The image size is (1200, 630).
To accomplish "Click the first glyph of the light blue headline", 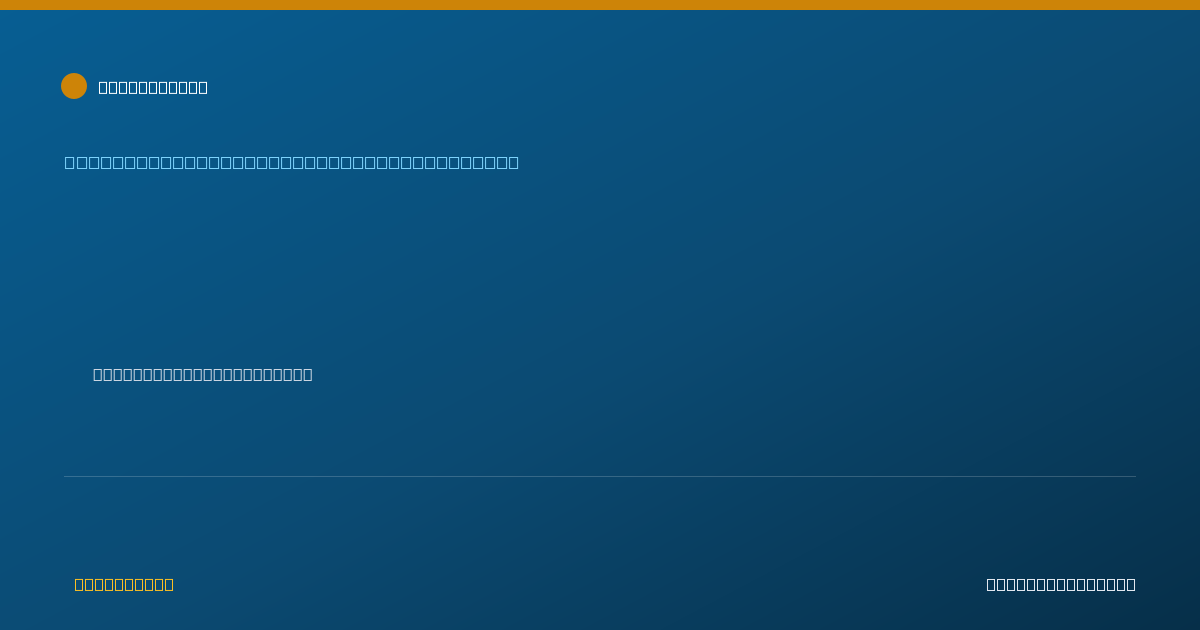I will point(70,162).
